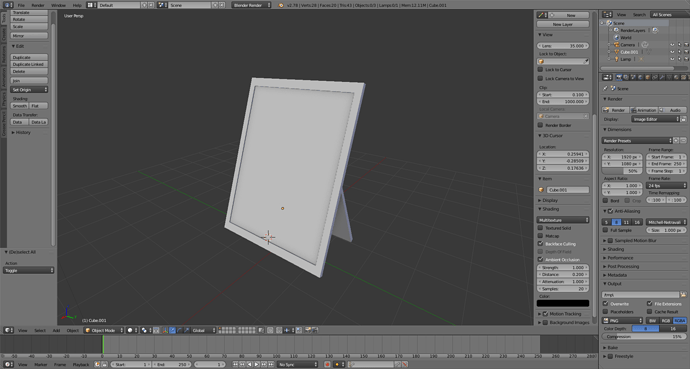Screen dimensions: 690x369
Task: Toggle the 3D manipulator widget icon
Action: [x=165, y=330]
